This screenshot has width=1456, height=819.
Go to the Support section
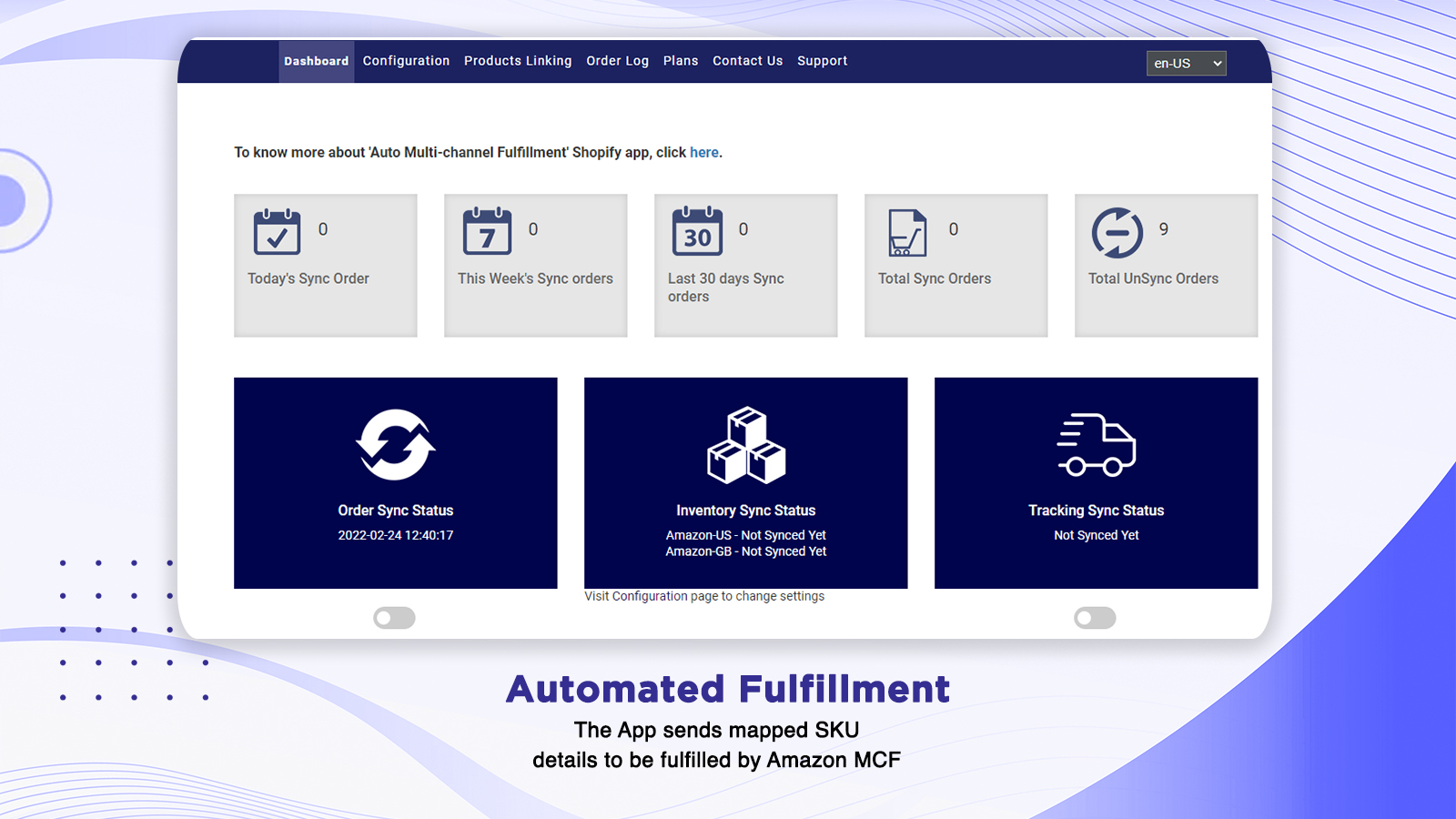(822, 61)
